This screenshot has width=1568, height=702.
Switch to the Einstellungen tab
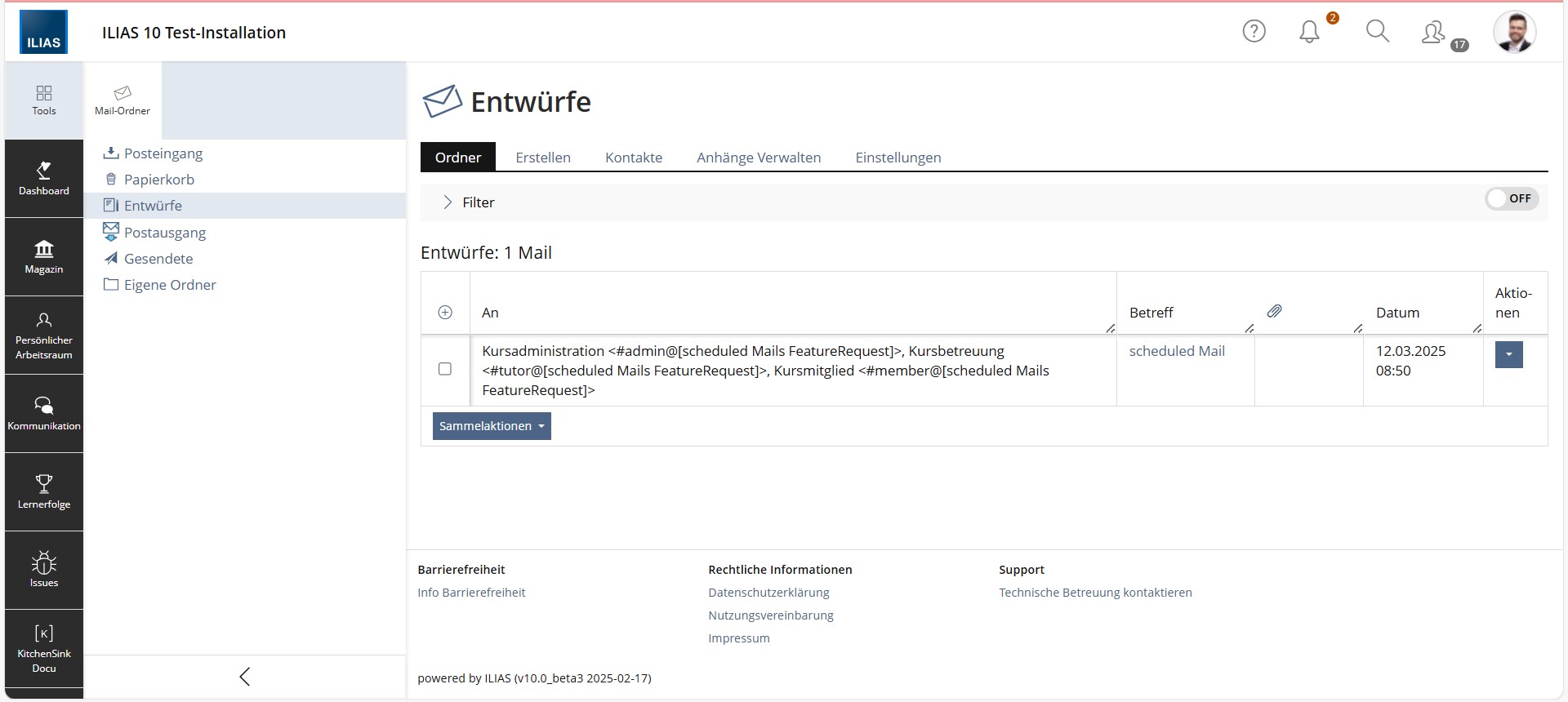point(898,158)
